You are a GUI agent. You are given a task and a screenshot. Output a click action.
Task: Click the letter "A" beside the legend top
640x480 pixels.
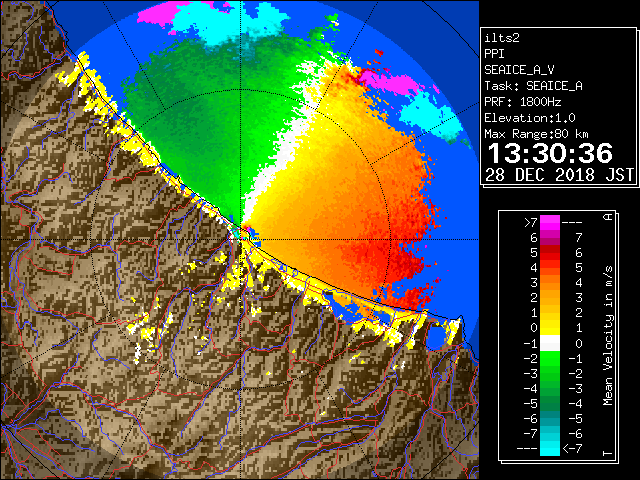608,217
